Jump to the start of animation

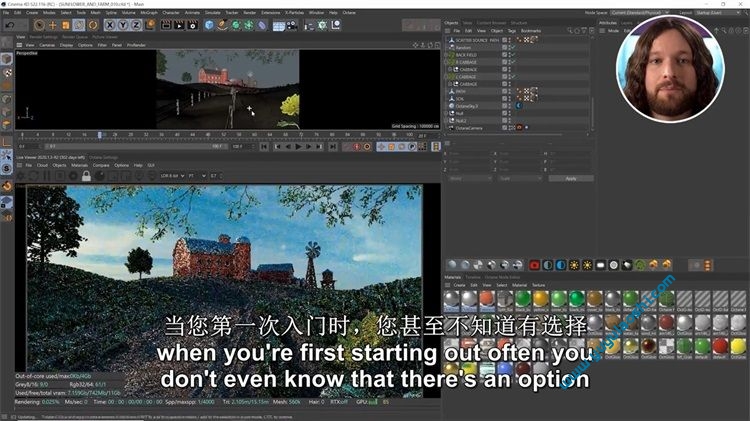(264, 147)
